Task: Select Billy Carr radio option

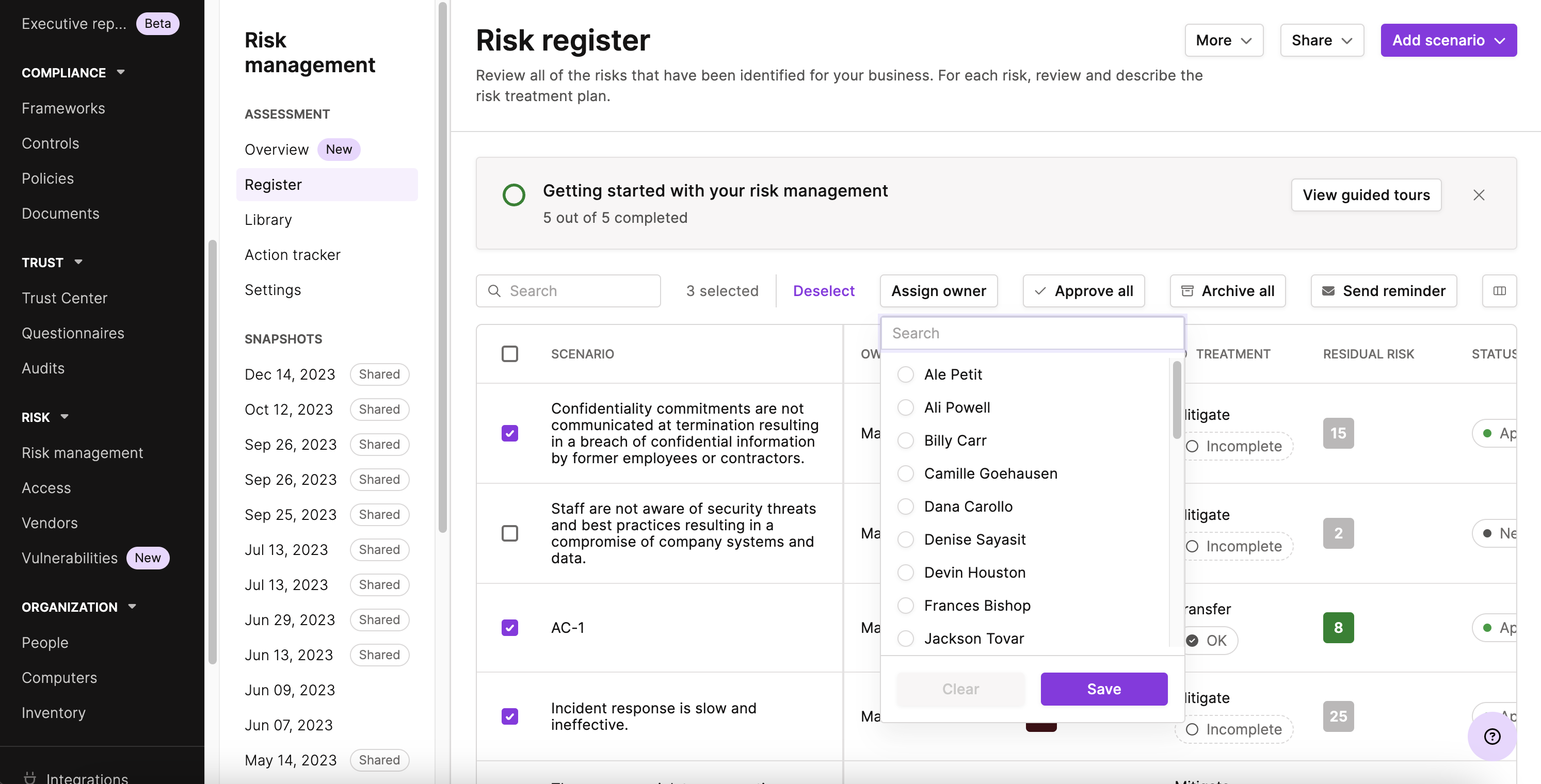Action: pyautogui.click(x=906, y=440)
